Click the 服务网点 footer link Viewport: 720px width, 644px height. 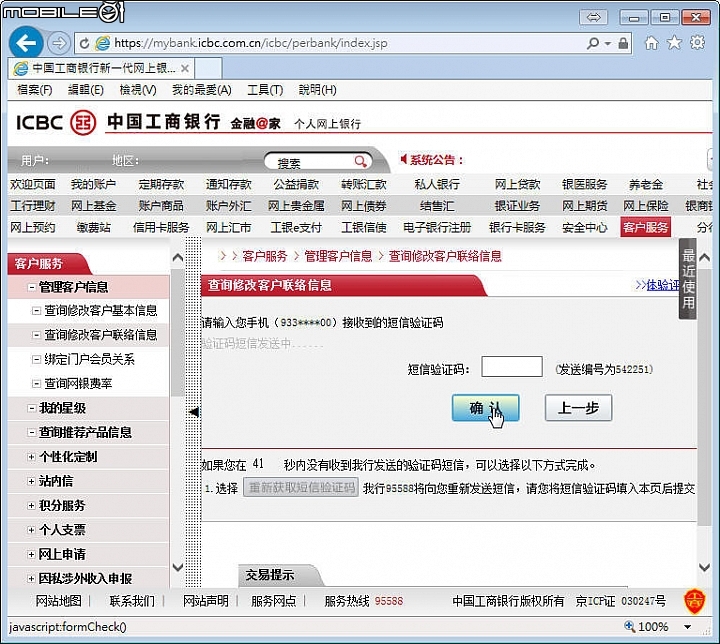coord(274,601)
